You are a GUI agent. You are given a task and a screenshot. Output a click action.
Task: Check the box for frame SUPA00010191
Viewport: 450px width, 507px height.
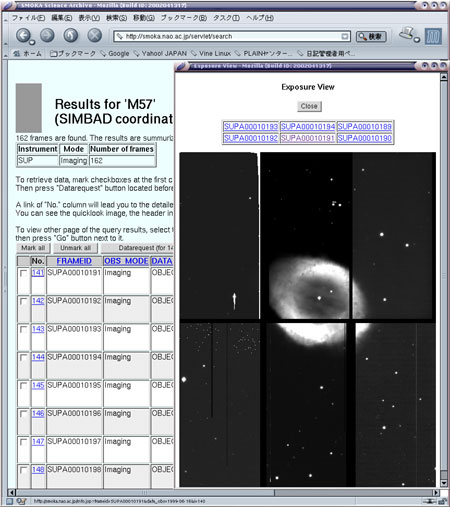(23, 273)
